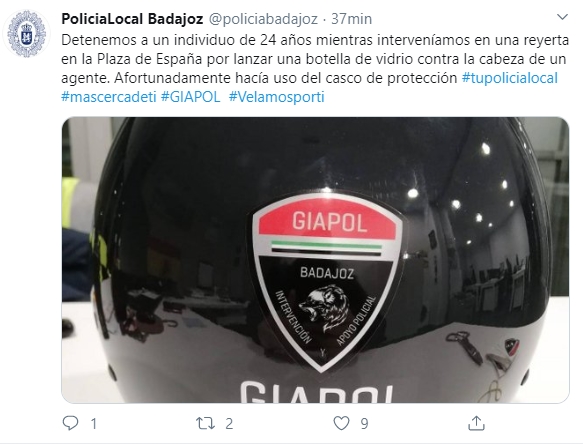Screen dimensions: 583x445
Task: Open hashtag #mascercadeti
Action: [109, 97]
